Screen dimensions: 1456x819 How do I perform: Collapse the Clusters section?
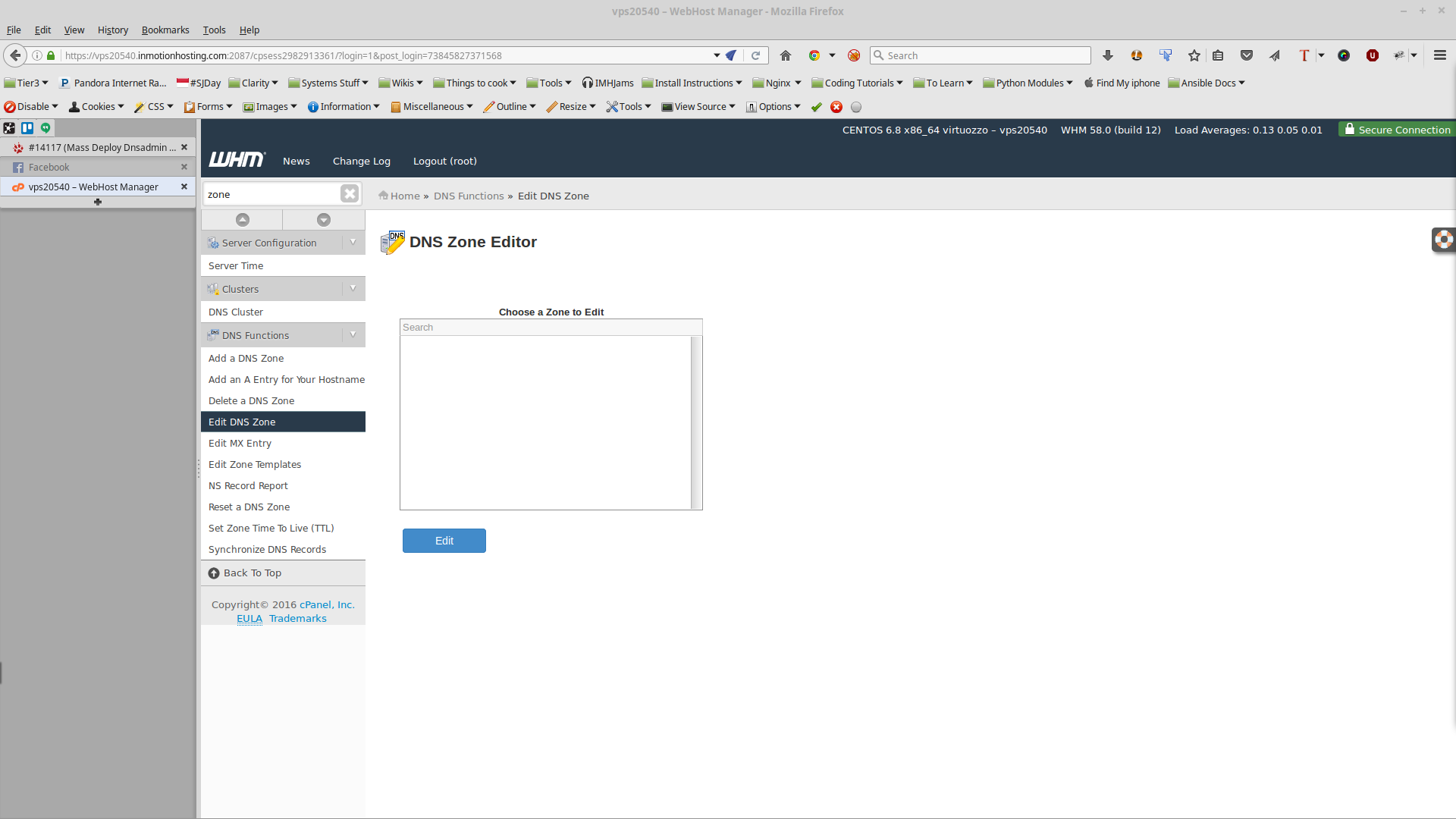click(x=353, y=289)
